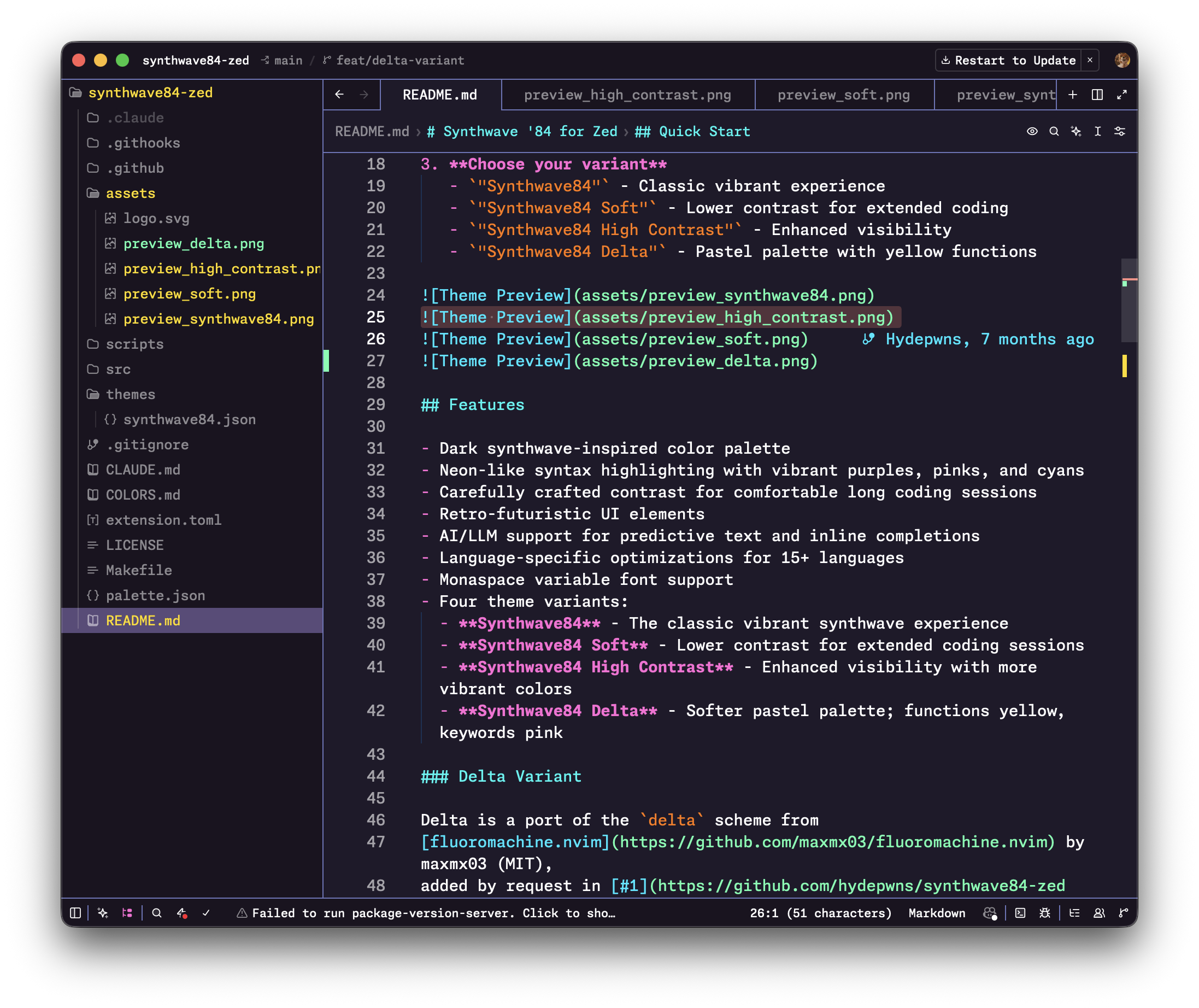The width and height of the screenshot is (1199, 1008).
Task: Open editor controls sliders icon
Action: [1120, 131]
